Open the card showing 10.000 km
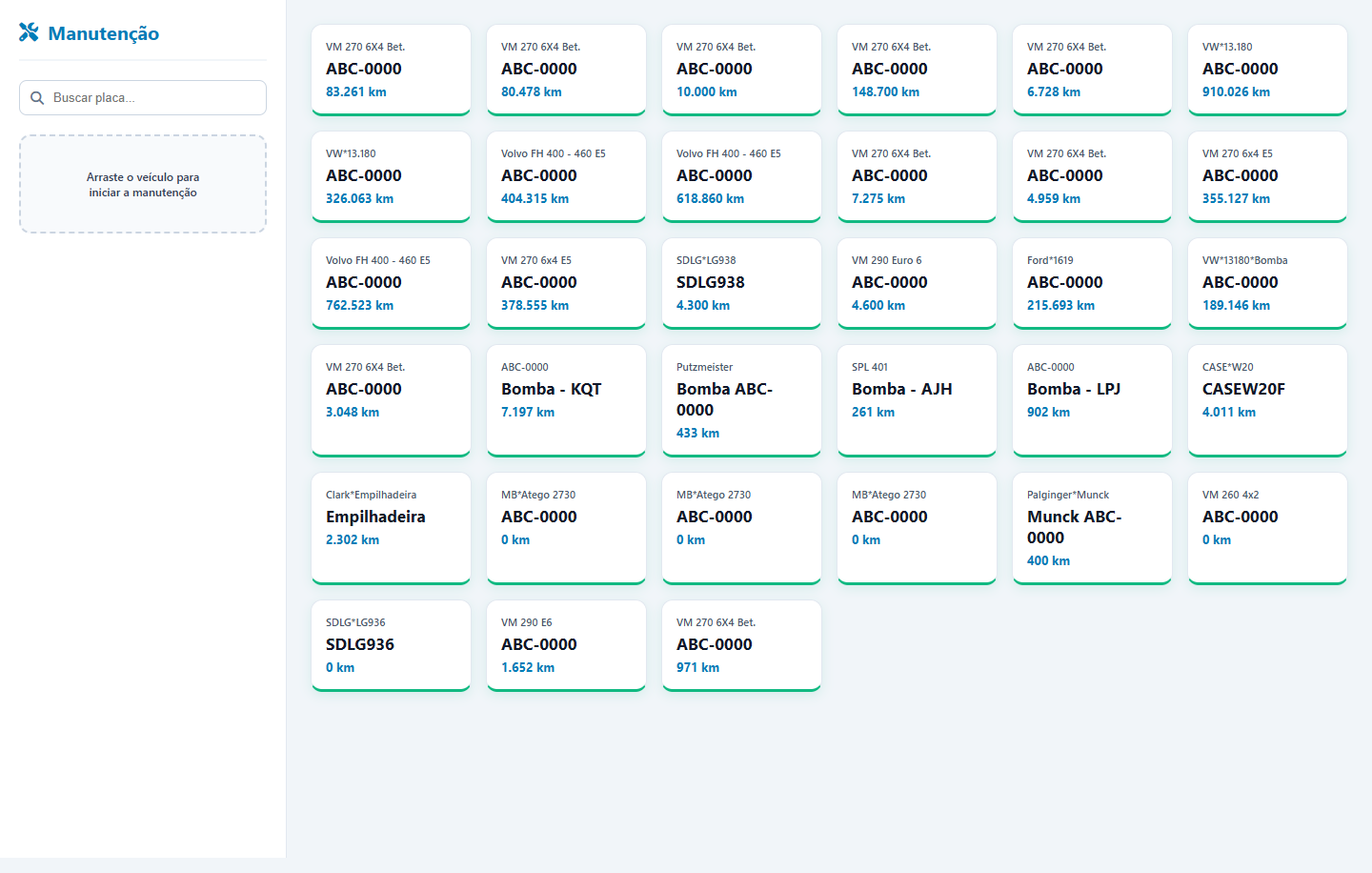 click(x=741, y=71)
